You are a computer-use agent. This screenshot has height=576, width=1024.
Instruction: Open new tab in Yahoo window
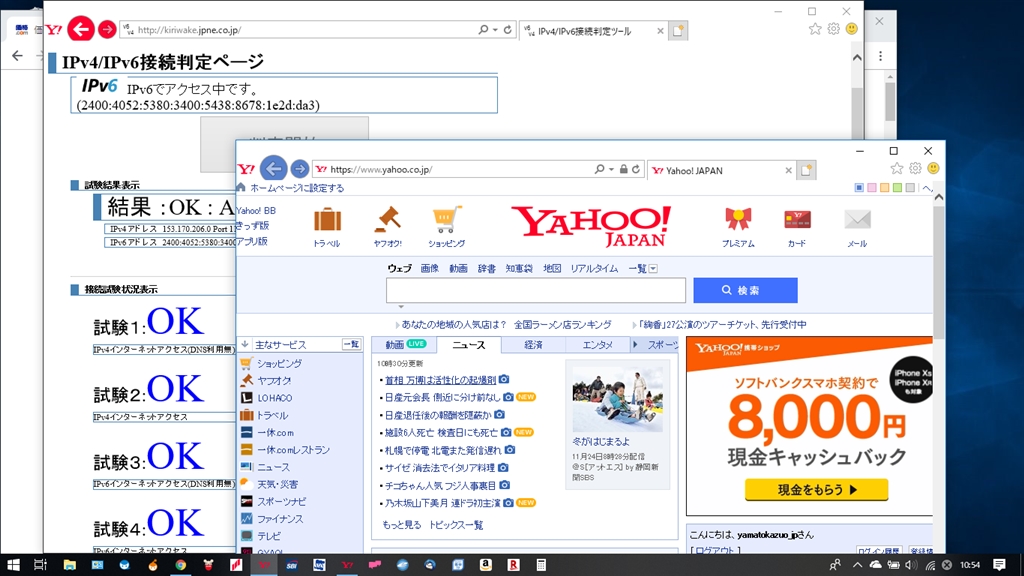[x=807, y=170]
